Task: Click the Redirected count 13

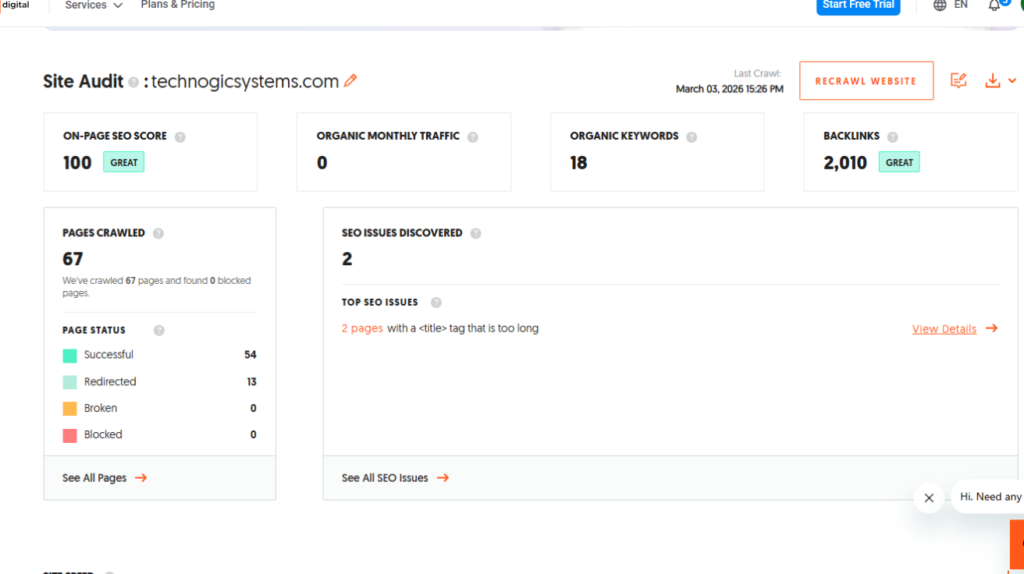Action: point(251,381)
